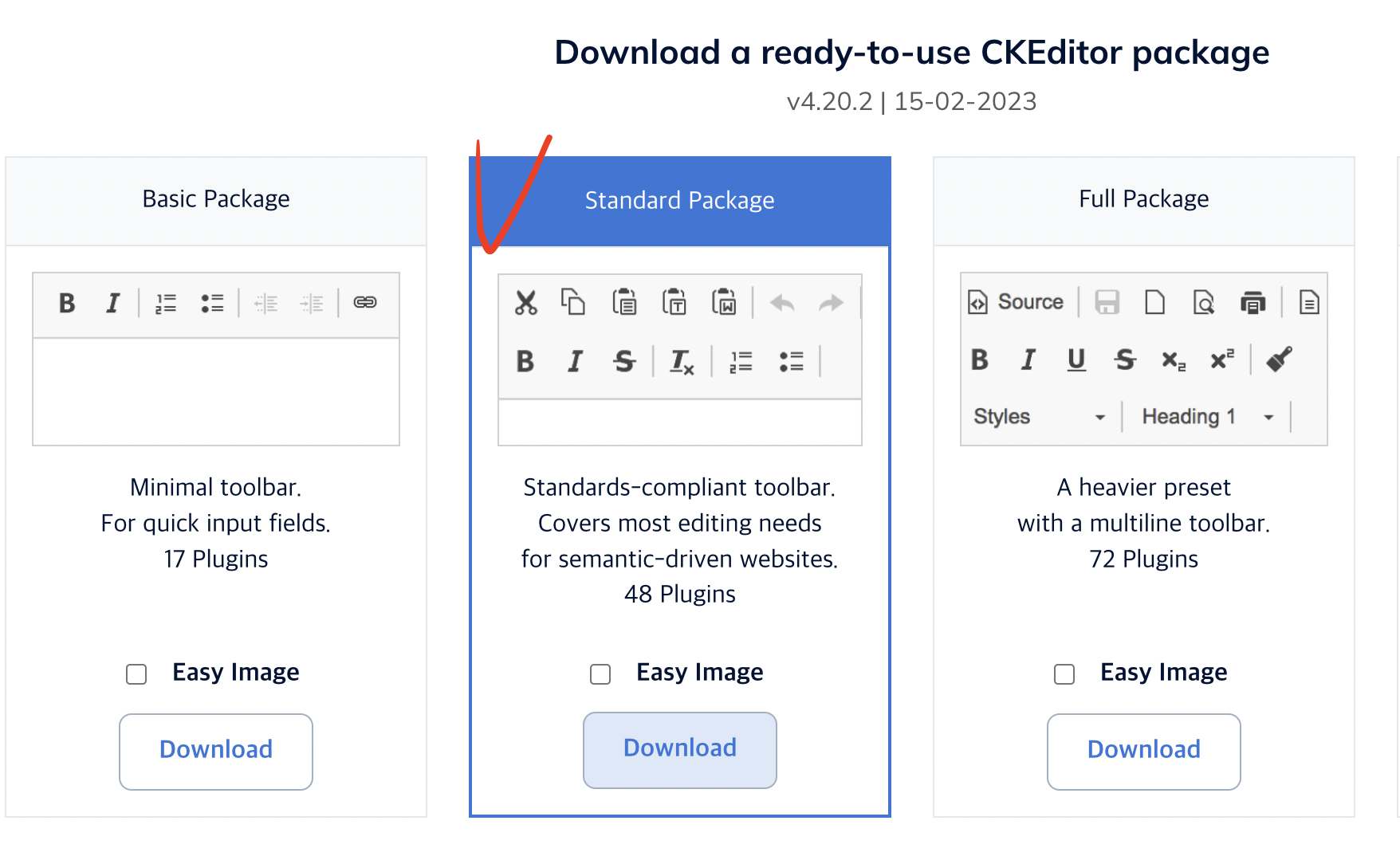Enable Easy Image checkbox for Full Package
This screenshot has height=856, width=1400.
1064,674
